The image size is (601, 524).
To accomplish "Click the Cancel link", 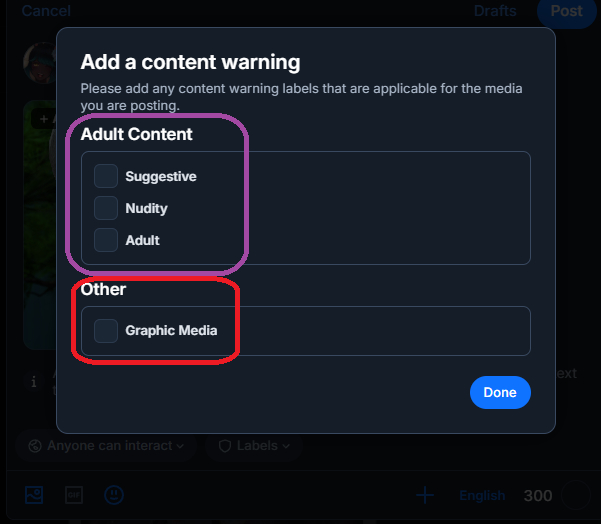I will pyautogui.click(x=46, y=11).
